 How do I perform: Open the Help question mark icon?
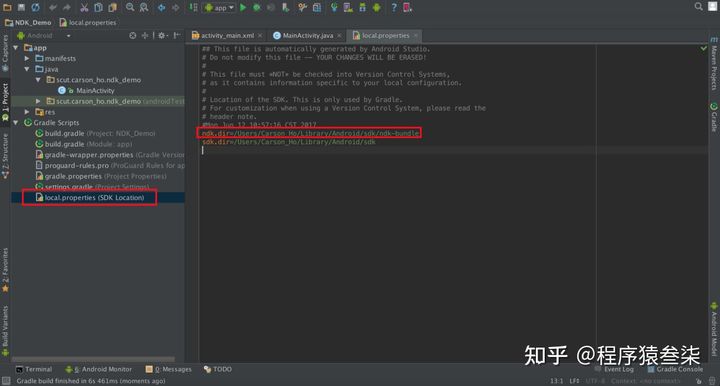tap(394, 7)
